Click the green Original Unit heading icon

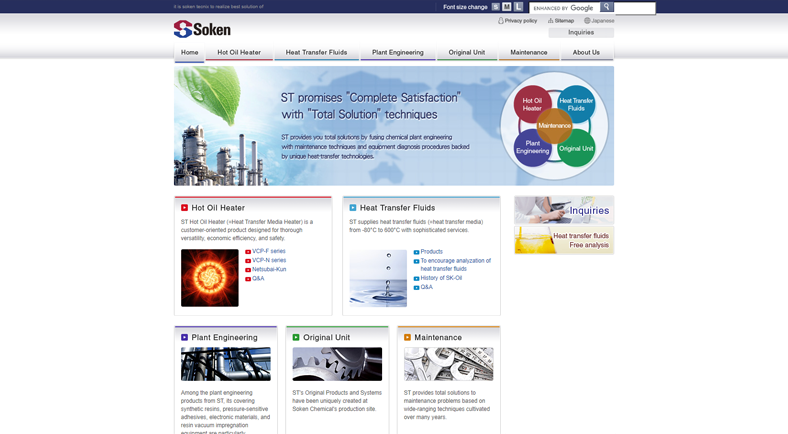coord(296,338)
